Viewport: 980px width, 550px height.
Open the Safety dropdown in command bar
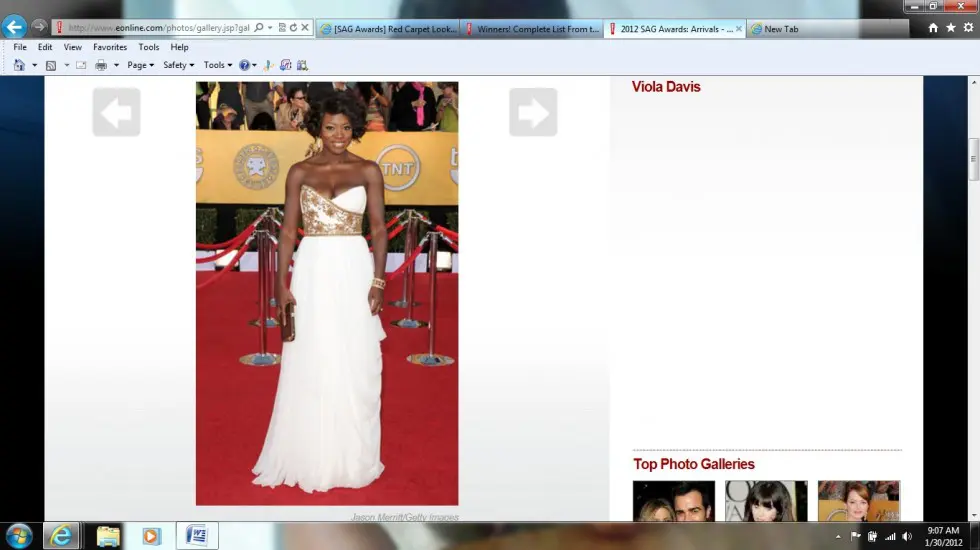(x=179, y=65)
